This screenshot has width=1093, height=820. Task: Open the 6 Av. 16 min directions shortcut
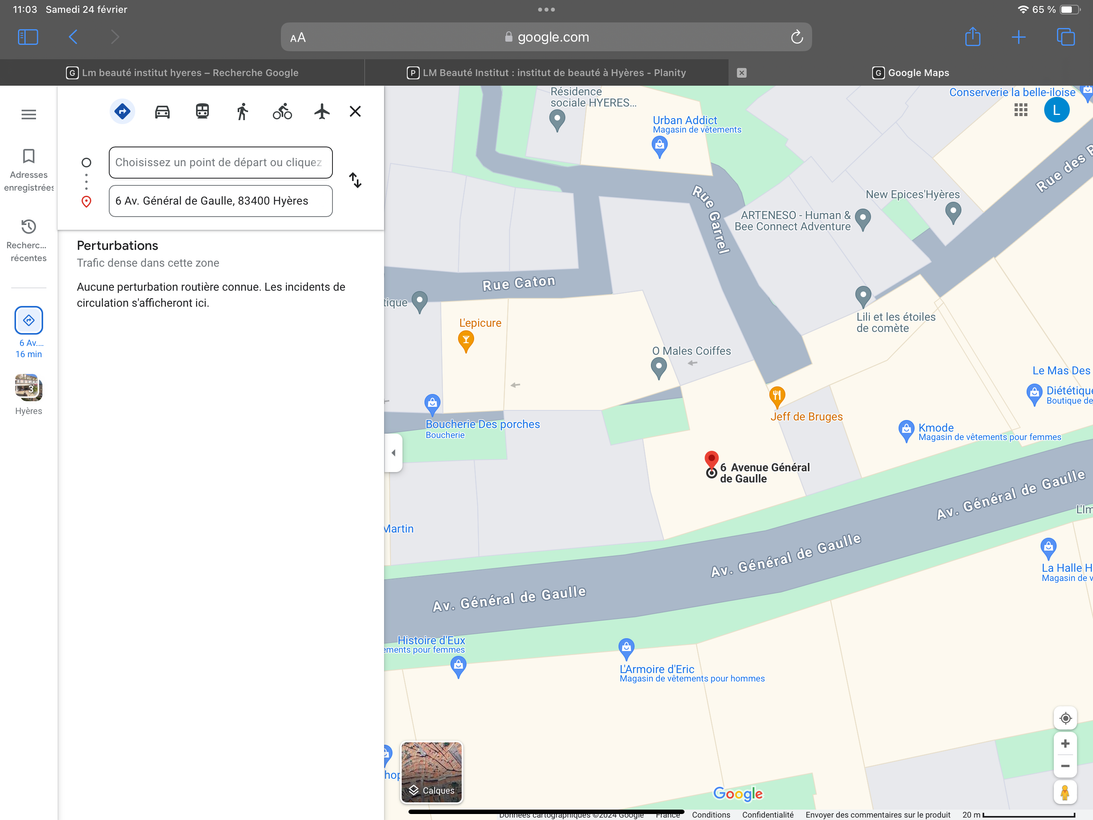coord(29,333)
